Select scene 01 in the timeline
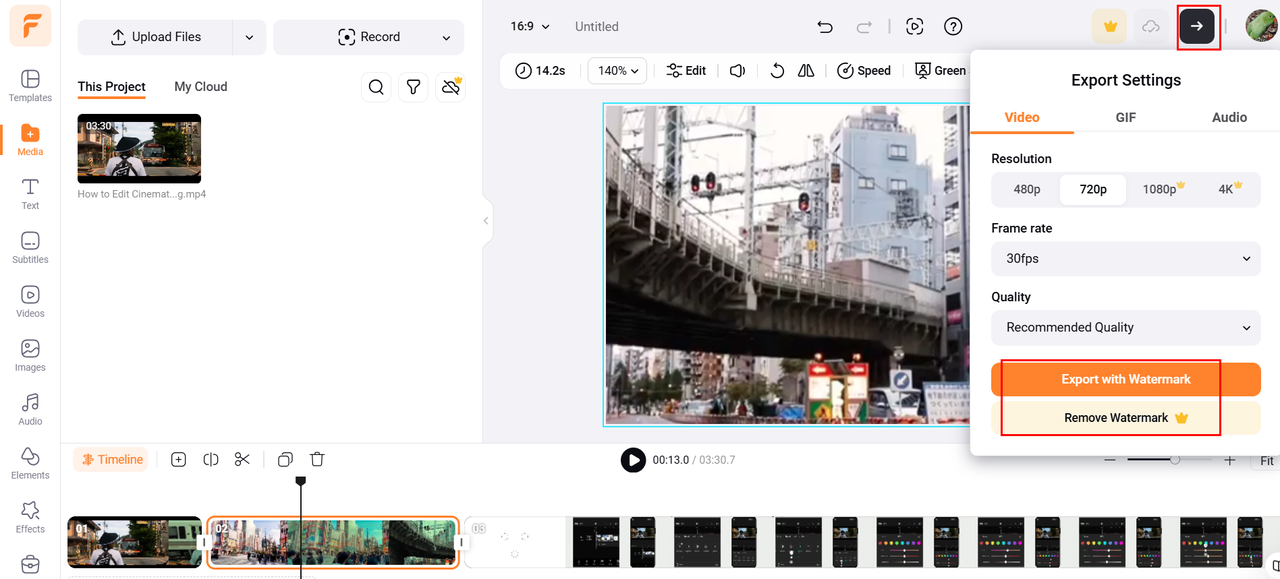1280x579 pixels. pyautogui.click(x=134, y=542)
